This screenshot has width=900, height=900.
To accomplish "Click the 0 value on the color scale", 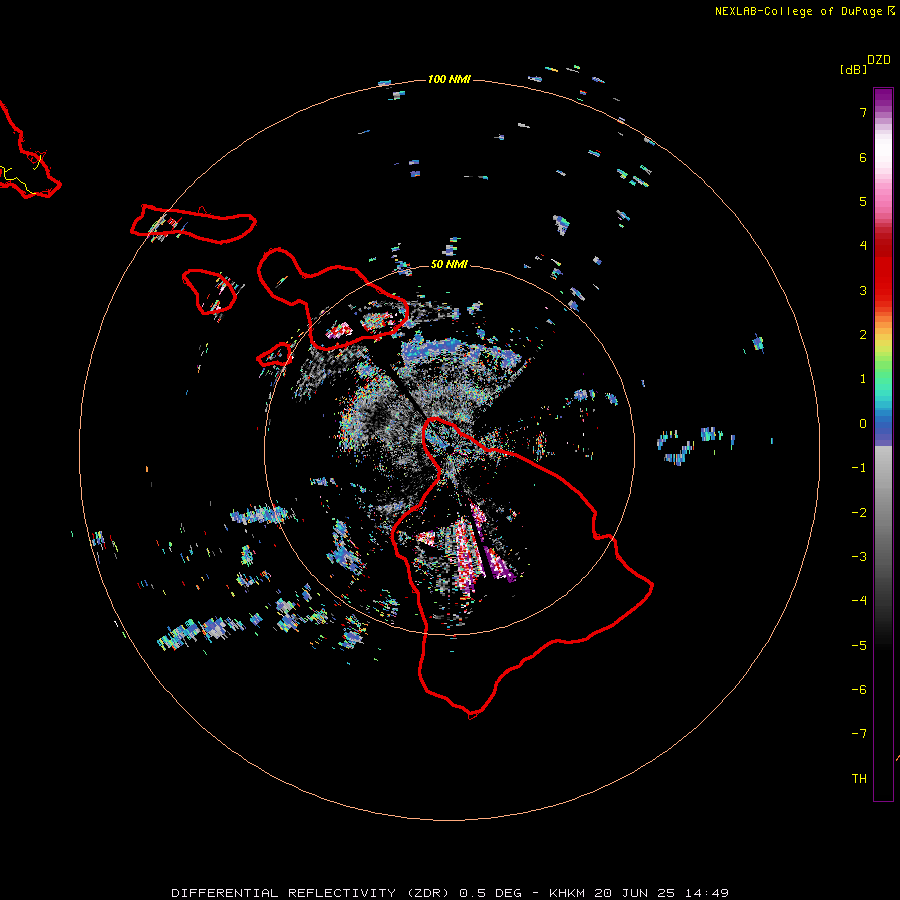I will [x=863, y=424].
